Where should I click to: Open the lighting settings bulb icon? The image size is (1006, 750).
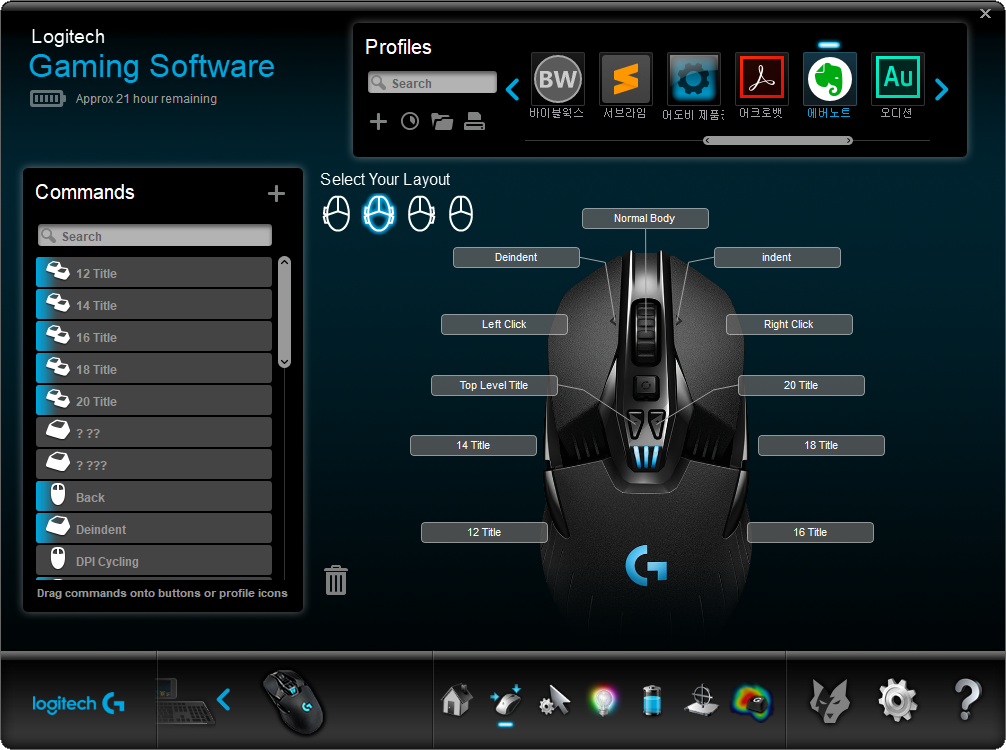click(603, 700)
